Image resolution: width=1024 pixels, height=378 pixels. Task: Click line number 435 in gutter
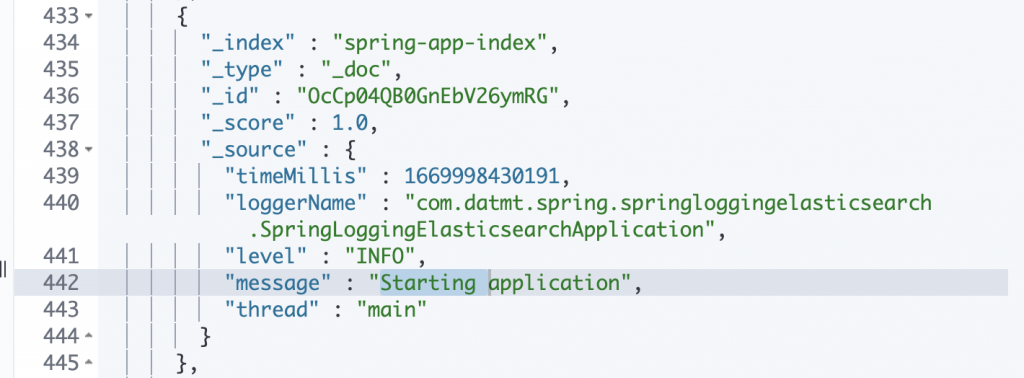(61, 70)
